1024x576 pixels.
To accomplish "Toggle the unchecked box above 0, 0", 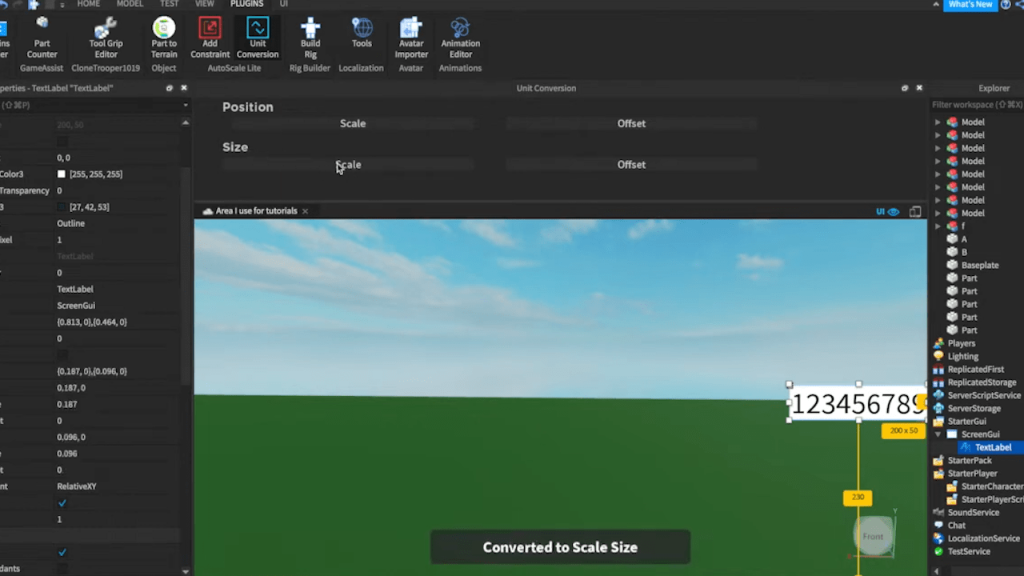I will click(62, 141).
